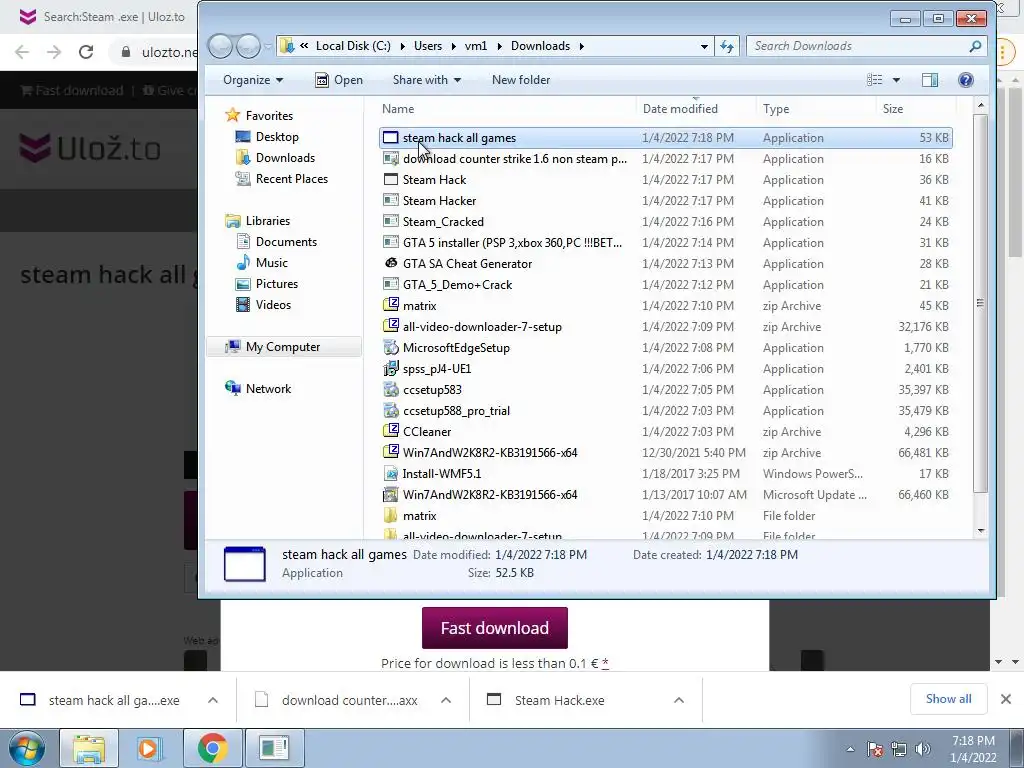Click Local Disk (C:) in the address bar
Image resolution: width=1024 pixels, height=768 pixels.
pyautogui.click(x=353, y=46)
